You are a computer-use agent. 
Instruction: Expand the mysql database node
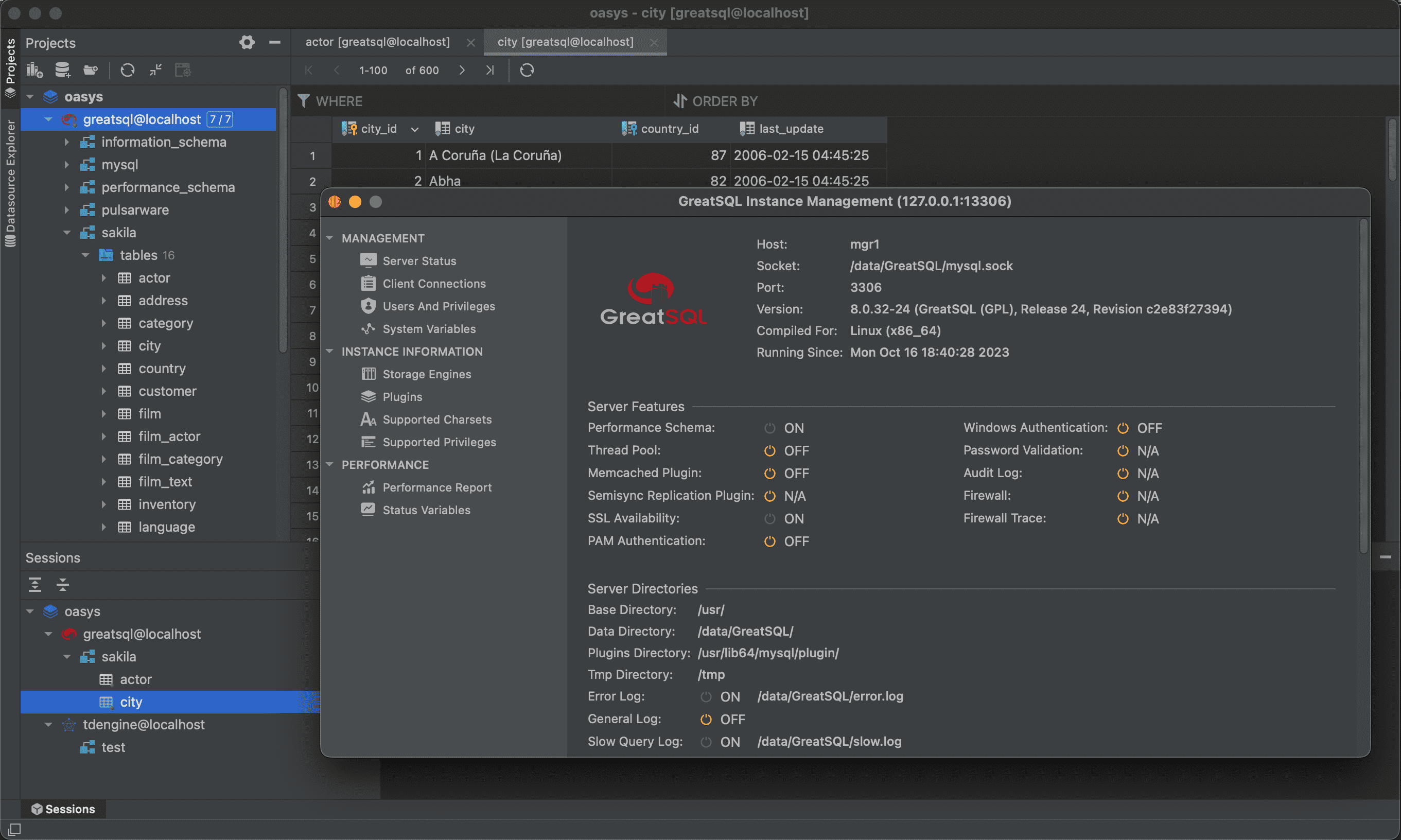coord(67,165)
